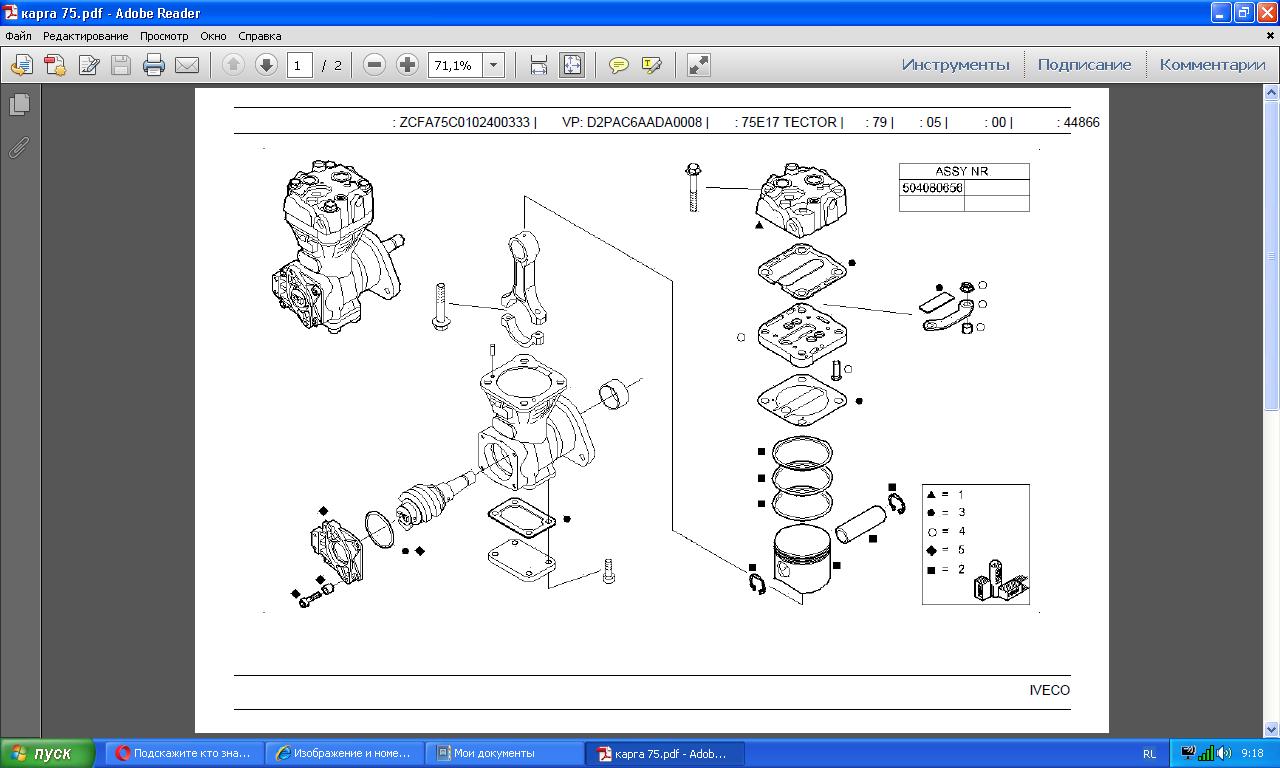
Task: Toggle fit width scrolling mode
Action: point(538,65)
